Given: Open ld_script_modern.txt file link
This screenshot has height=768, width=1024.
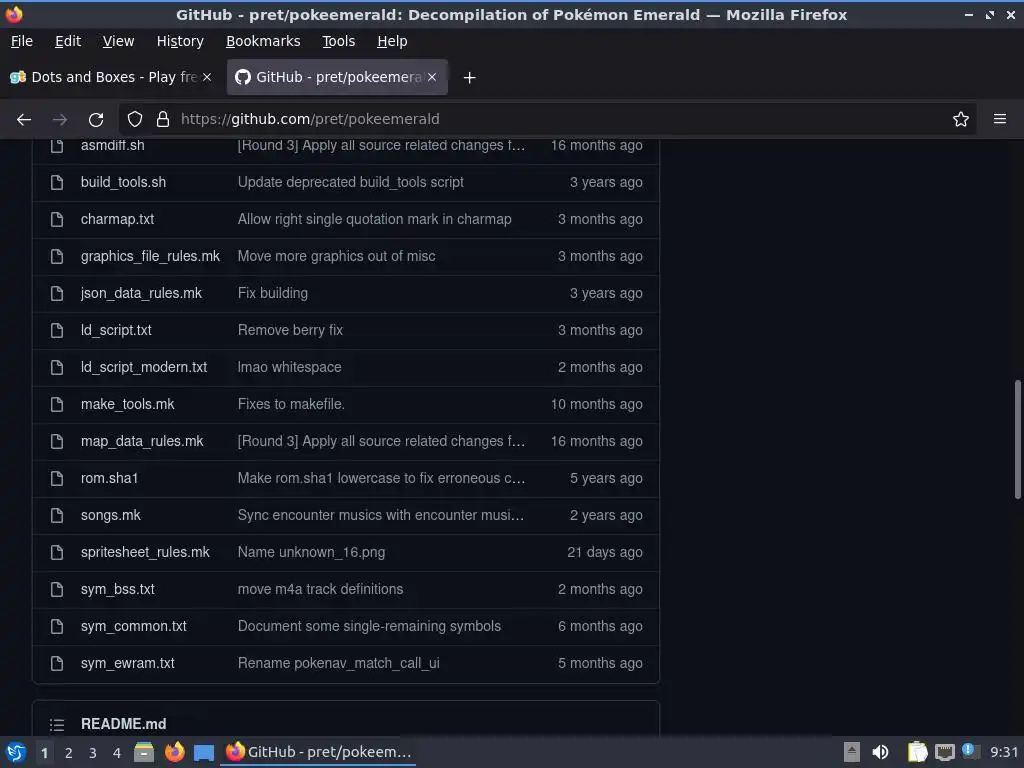Looking at the screenshot, I should pos(144,367).
